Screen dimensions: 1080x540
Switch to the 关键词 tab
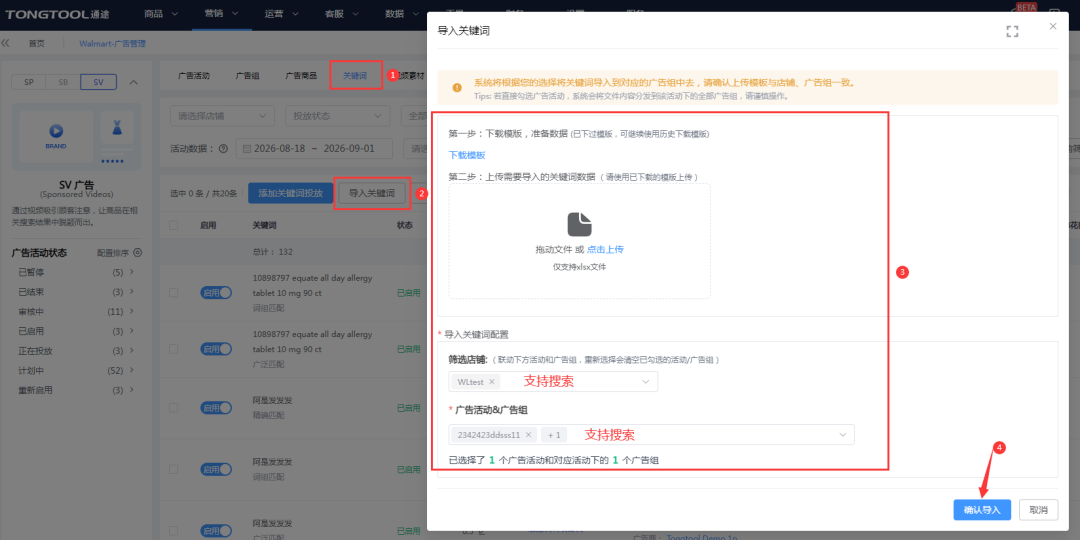pyautogui.click(x=355, y=76)
